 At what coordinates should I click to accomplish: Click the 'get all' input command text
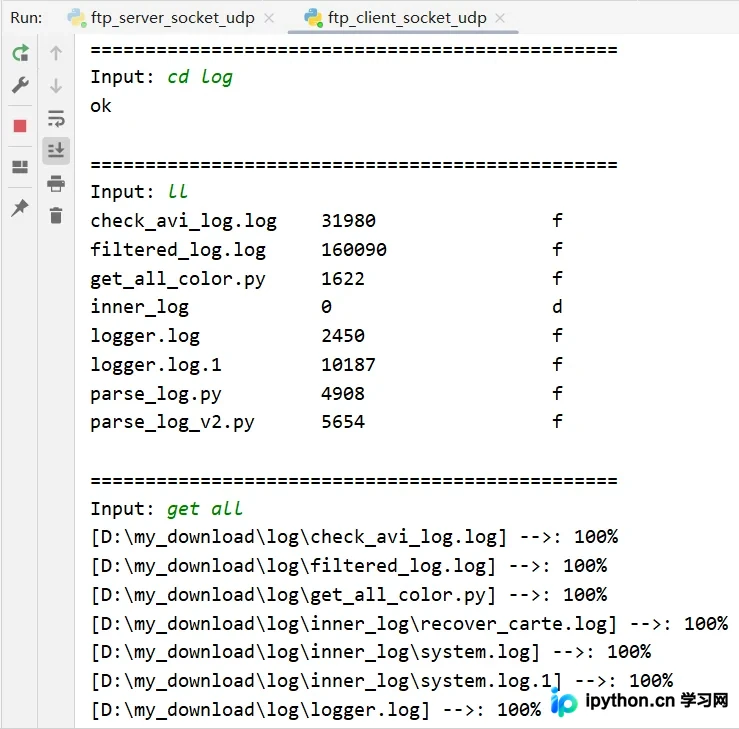tap(205, 509)
